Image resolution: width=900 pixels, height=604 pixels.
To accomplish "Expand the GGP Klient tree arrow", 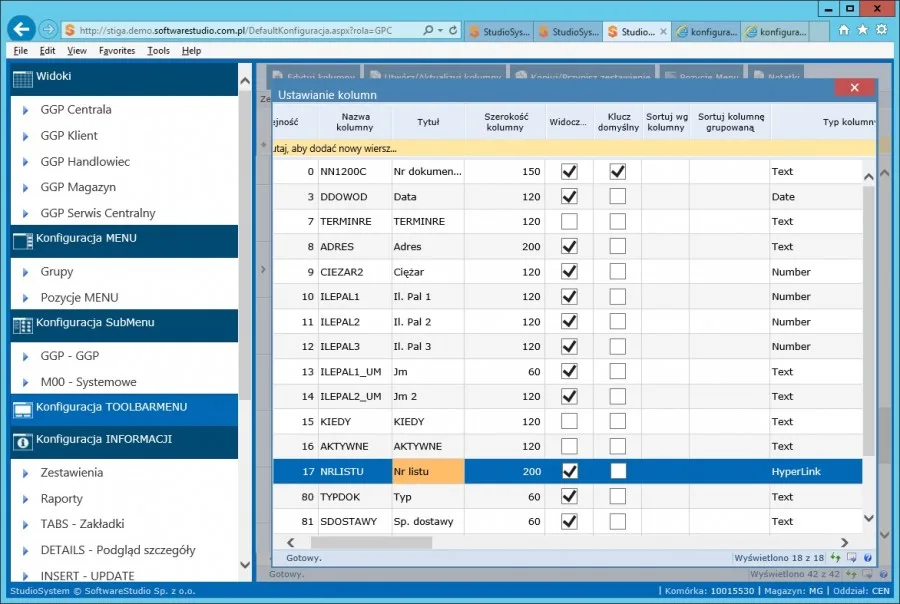I will click(x=25, y=136).
